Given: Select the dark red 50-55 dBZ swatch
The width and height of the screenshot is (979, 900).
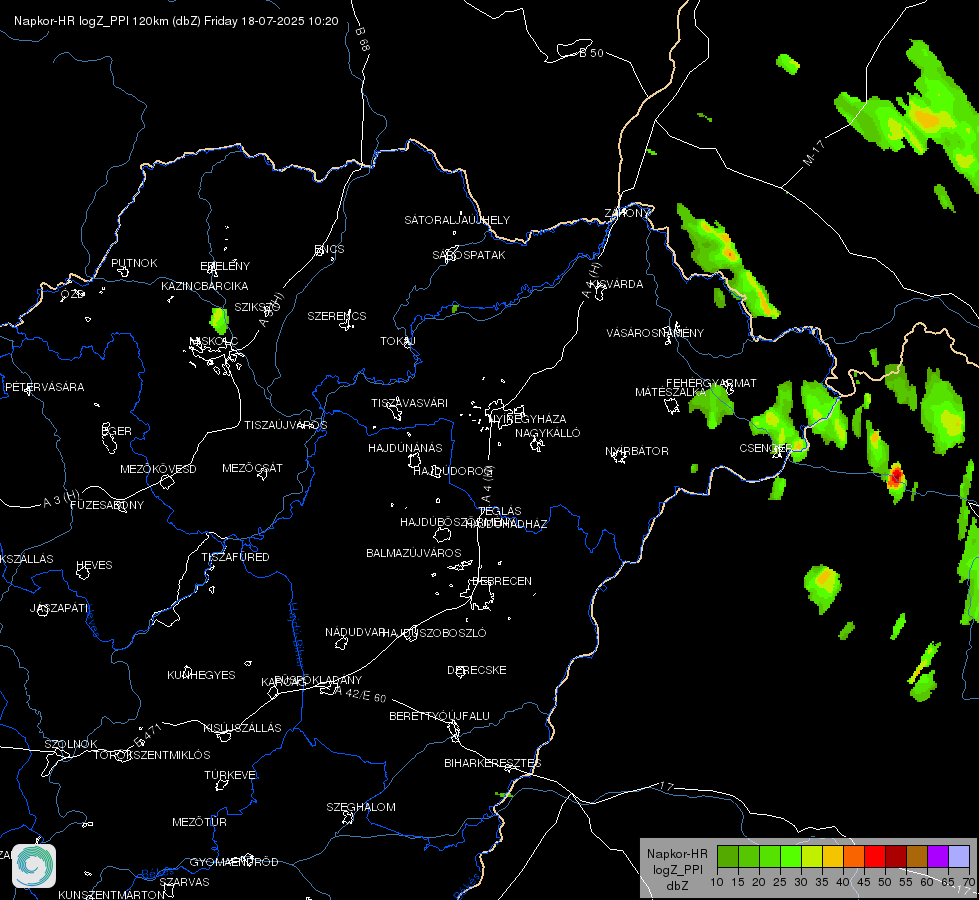Looking at the screenshot, I should (896, 856).
